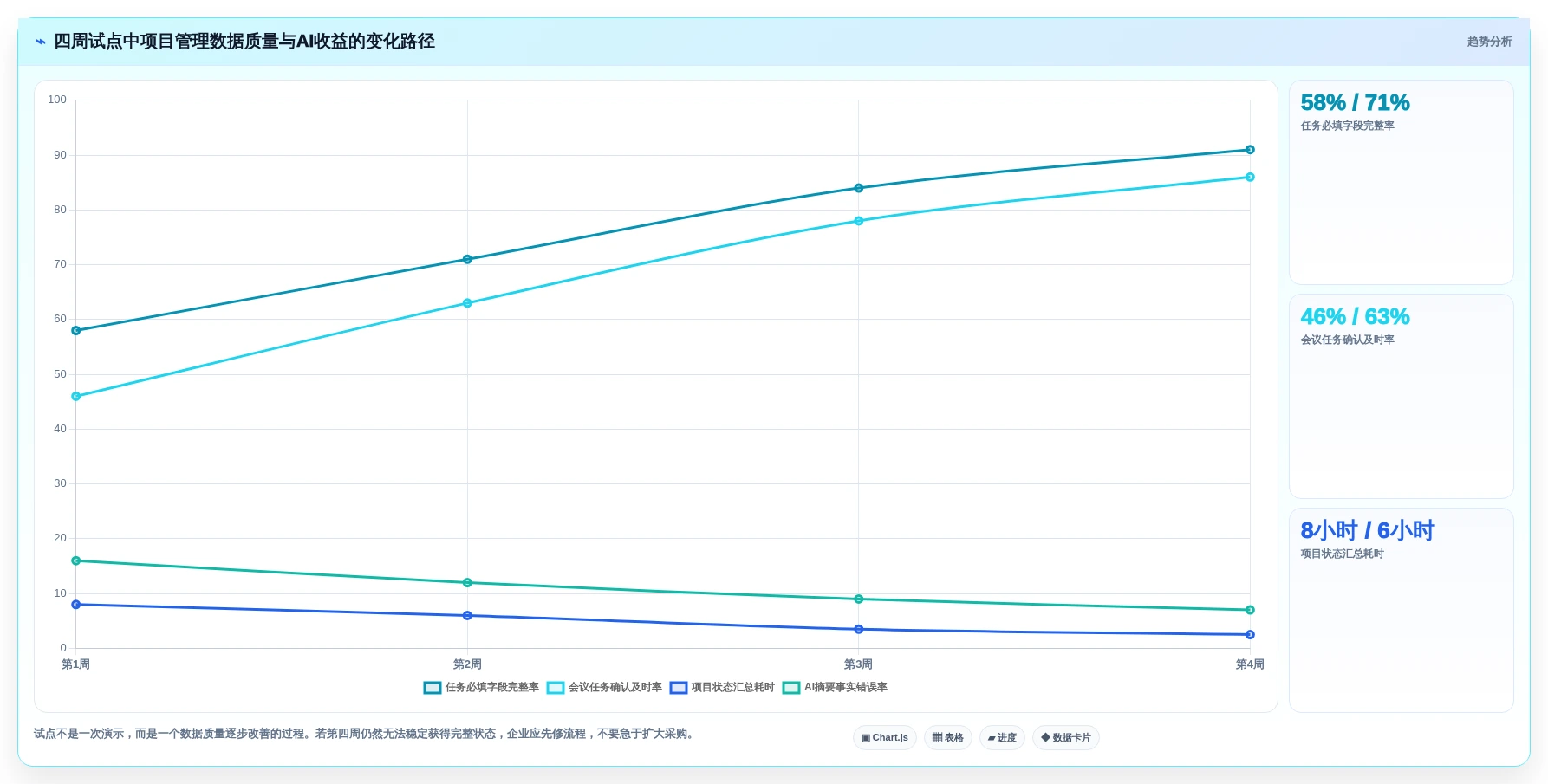The height and width of the screenshot is (784, 1548).
Task: Click the 会议任务确认及时率 card caption
Action: pyautogui.click(x=1347, y=340)
